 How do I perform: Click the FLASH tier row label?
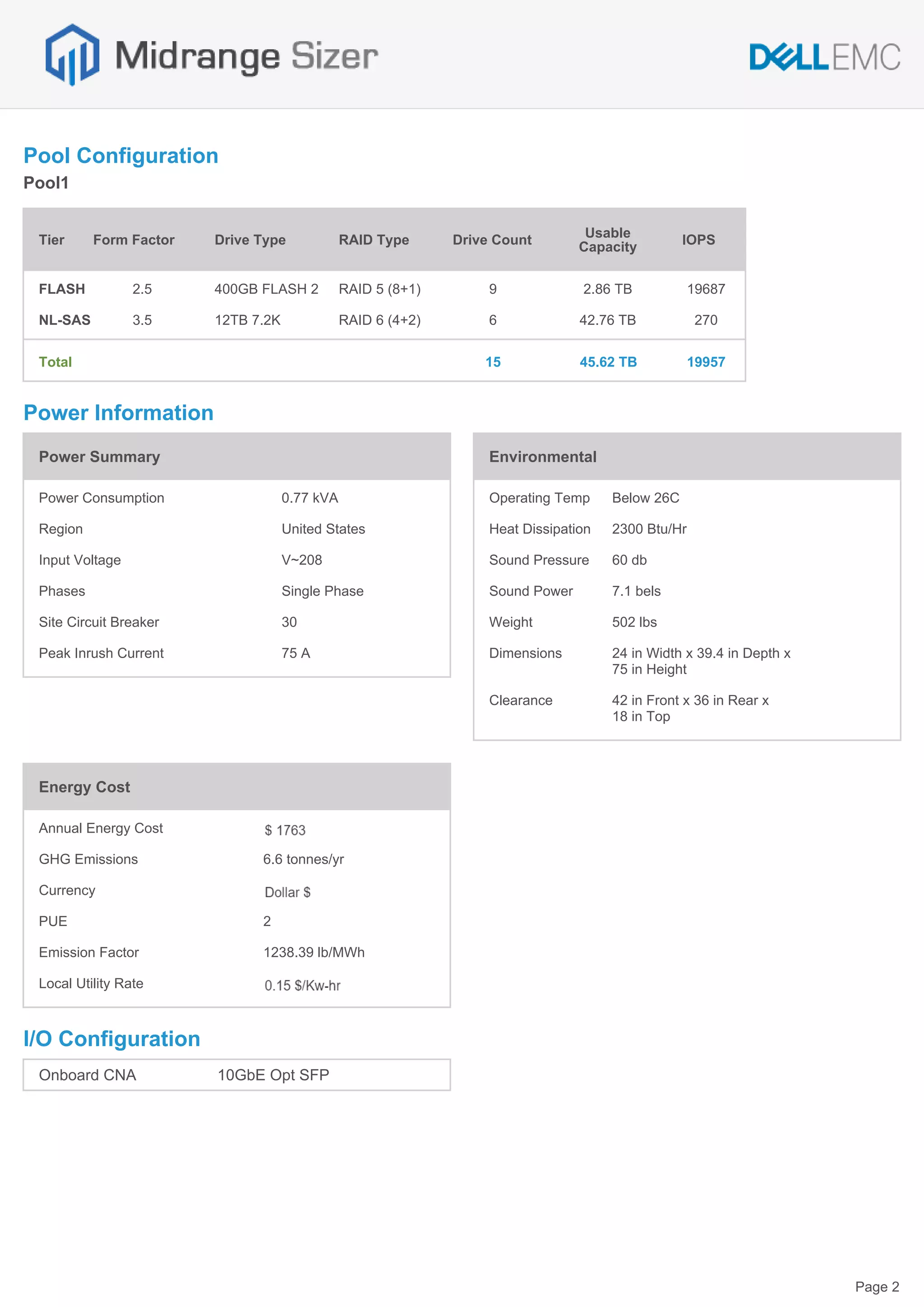tap(61, 288)
